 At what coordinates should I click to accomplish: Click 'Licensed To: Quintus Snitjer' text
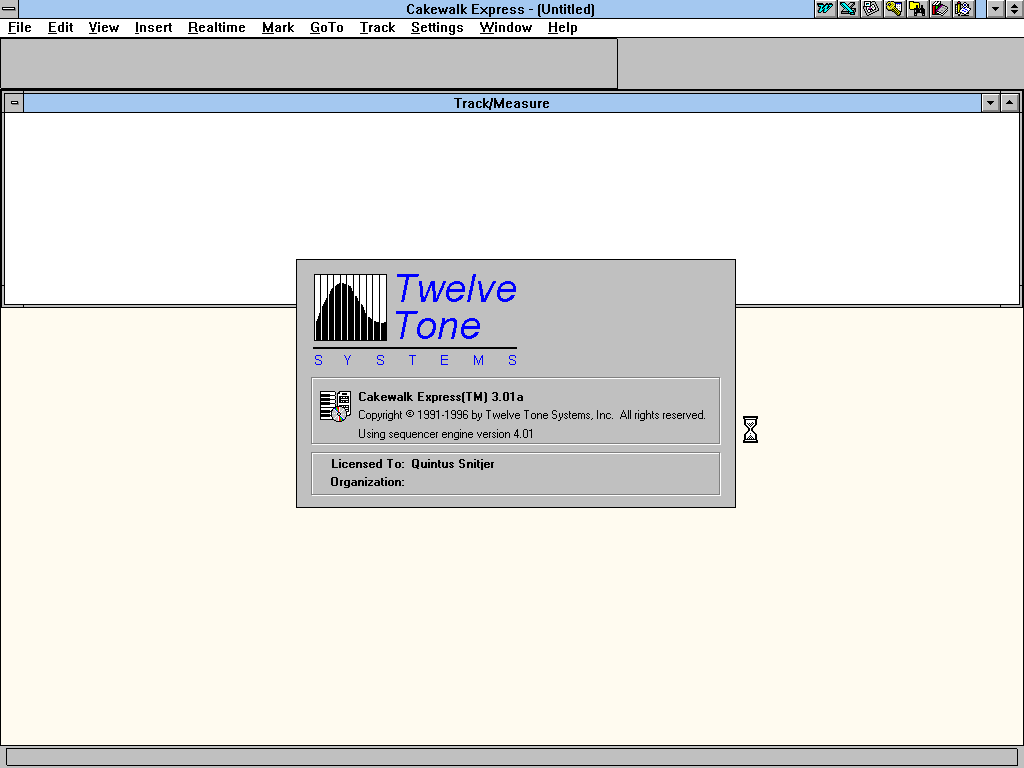coord(412,464)
